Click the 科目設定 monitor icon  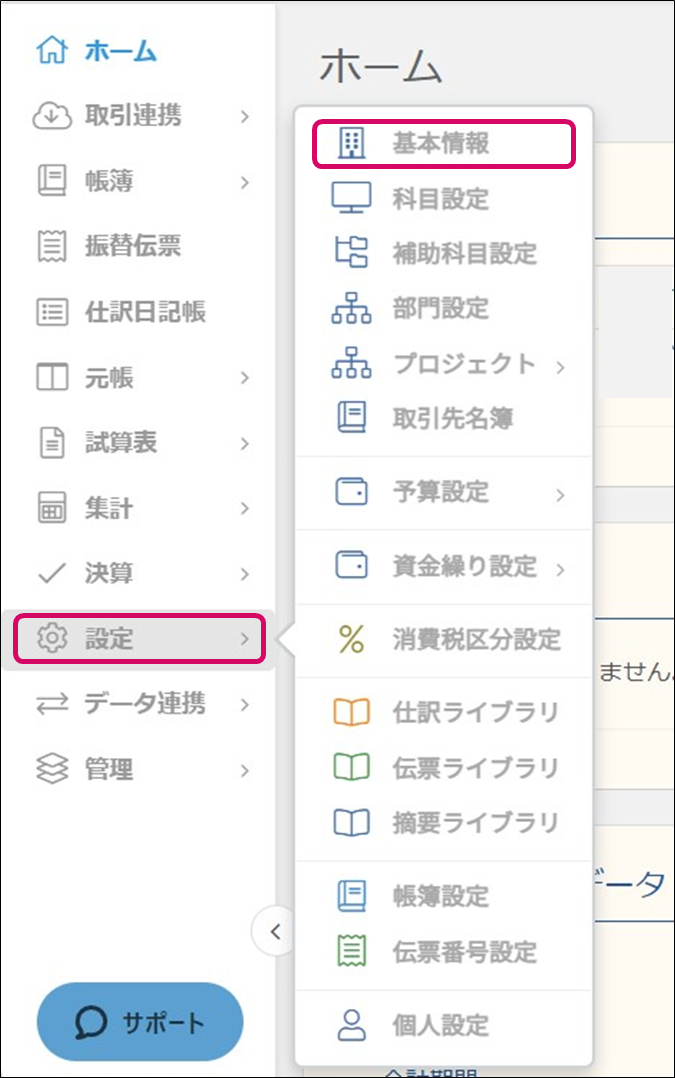click(350, 199)
